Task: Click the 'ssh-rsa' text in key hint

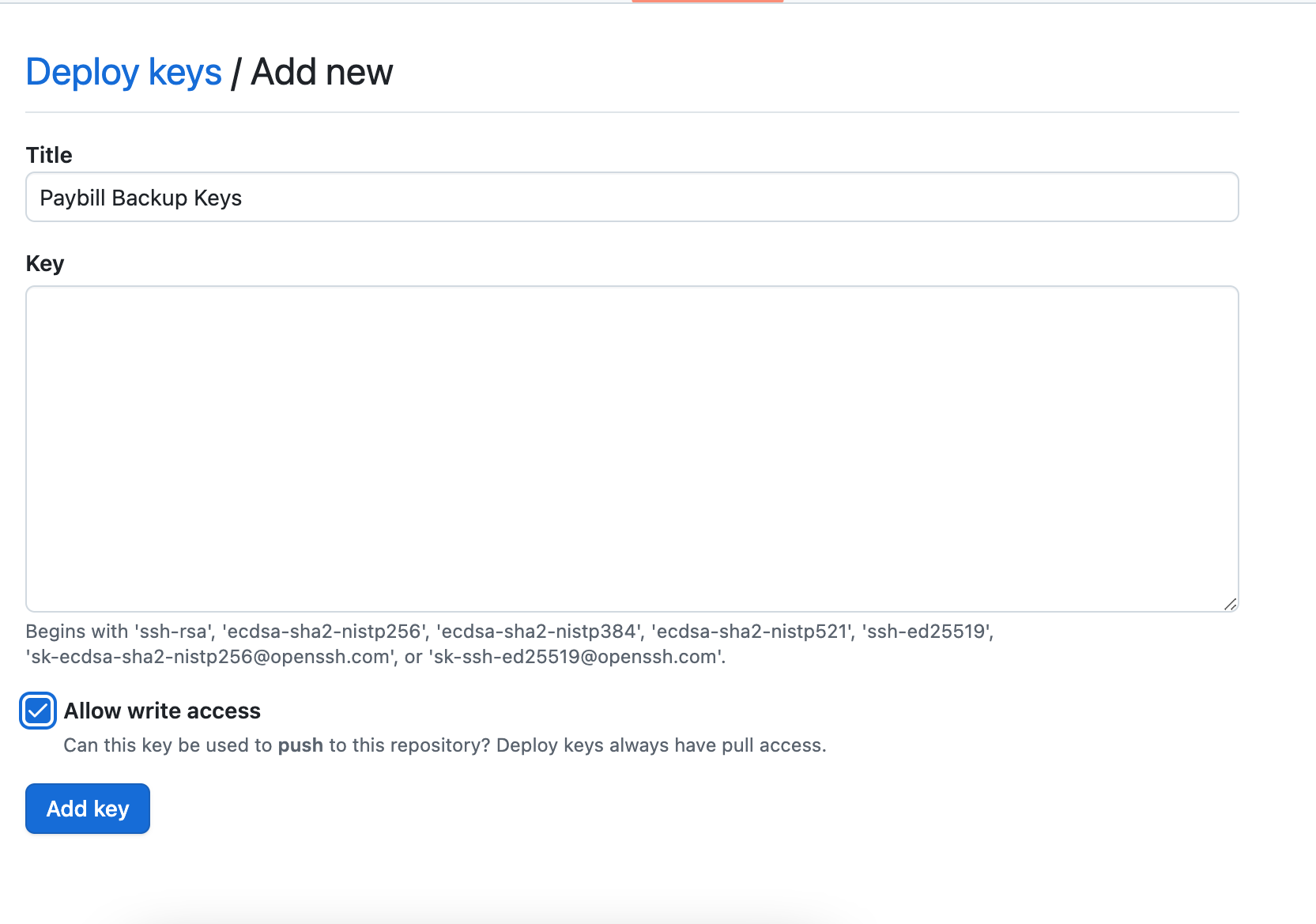Action: pos(174,632)
